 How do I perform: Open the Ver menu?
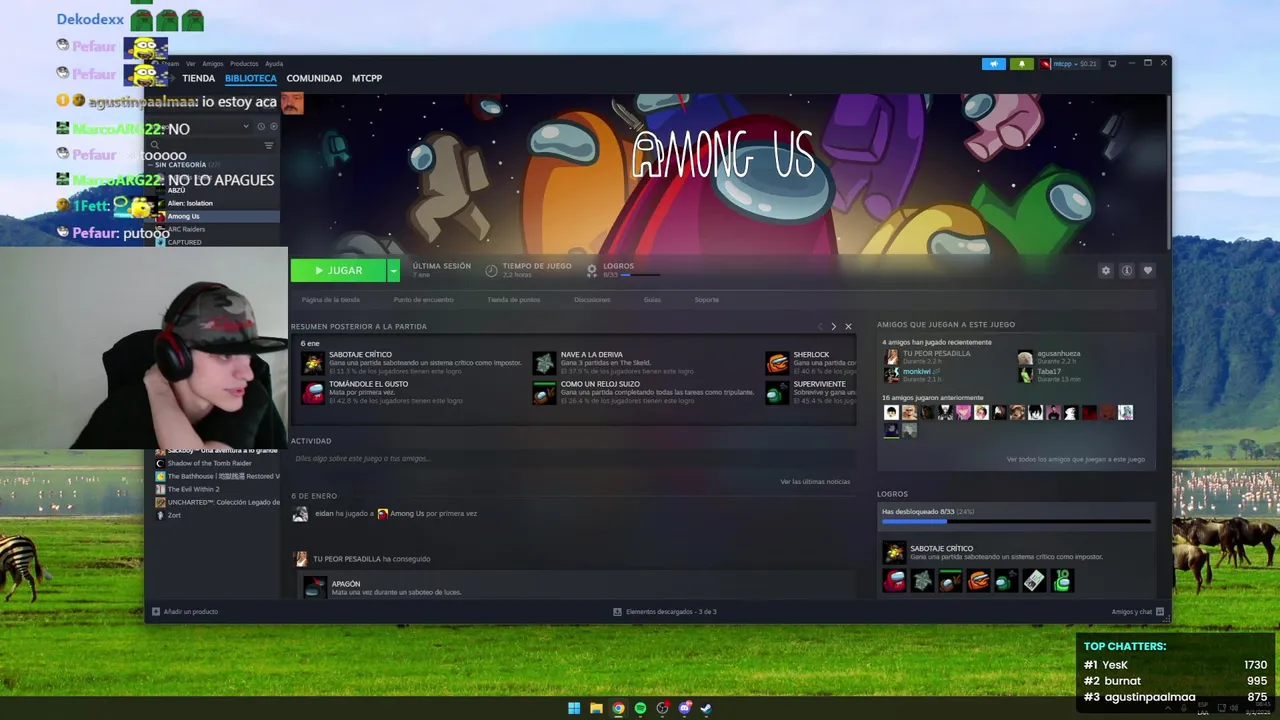click(190, 64)
